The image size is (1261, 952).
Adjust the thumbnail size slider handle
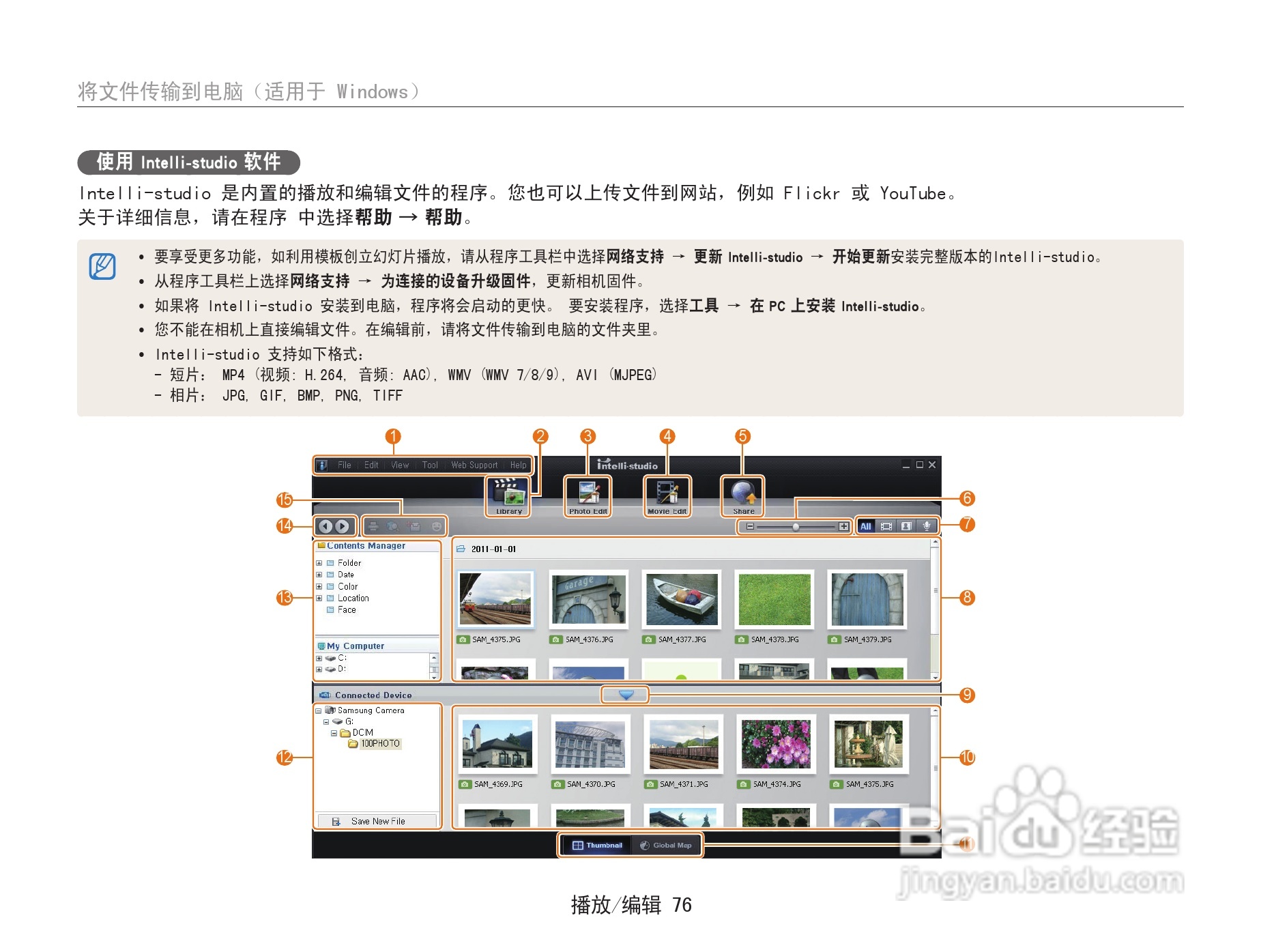[x=796, y=526]
